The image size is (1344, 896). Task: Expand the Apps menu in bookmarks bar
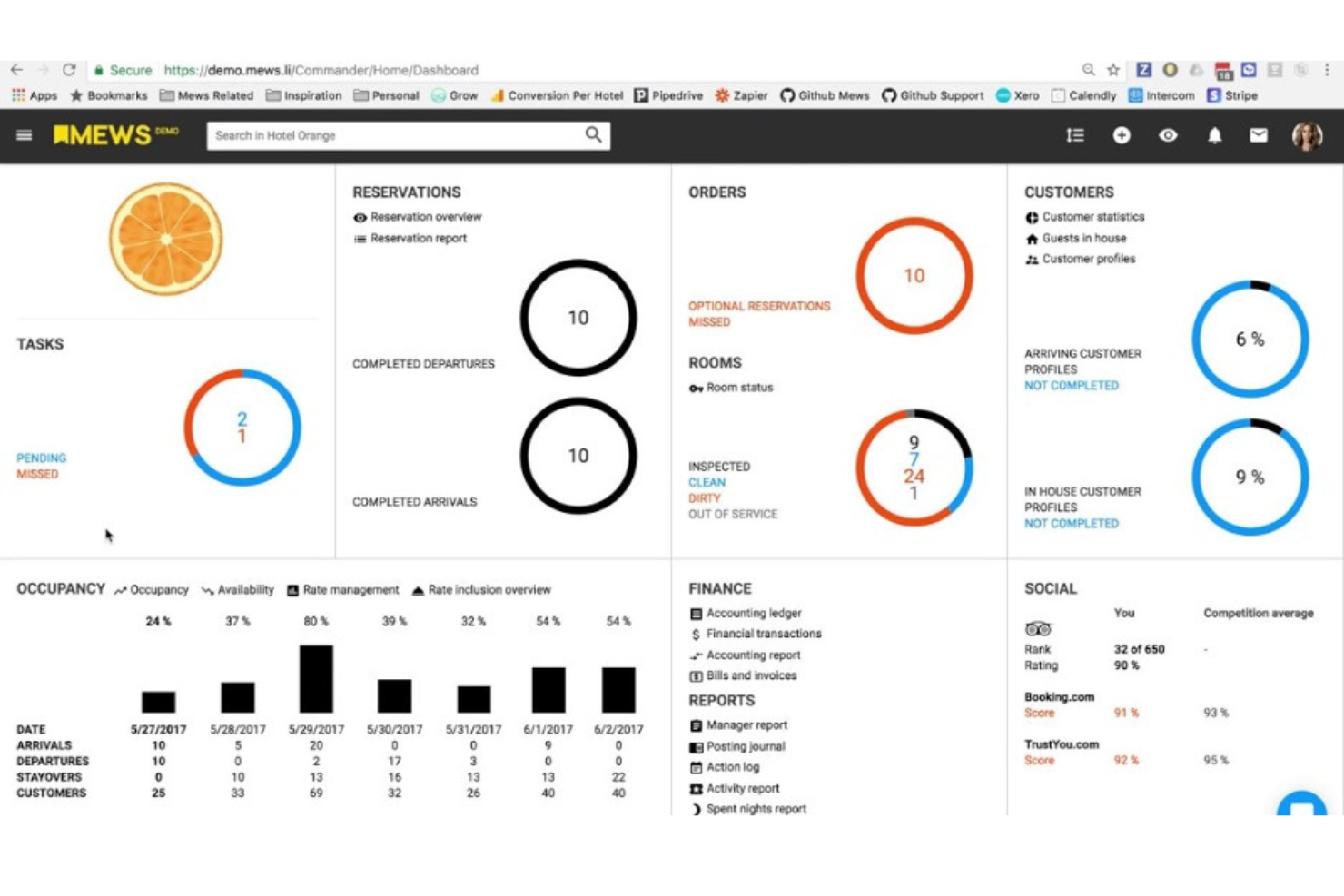pos(35,95)
